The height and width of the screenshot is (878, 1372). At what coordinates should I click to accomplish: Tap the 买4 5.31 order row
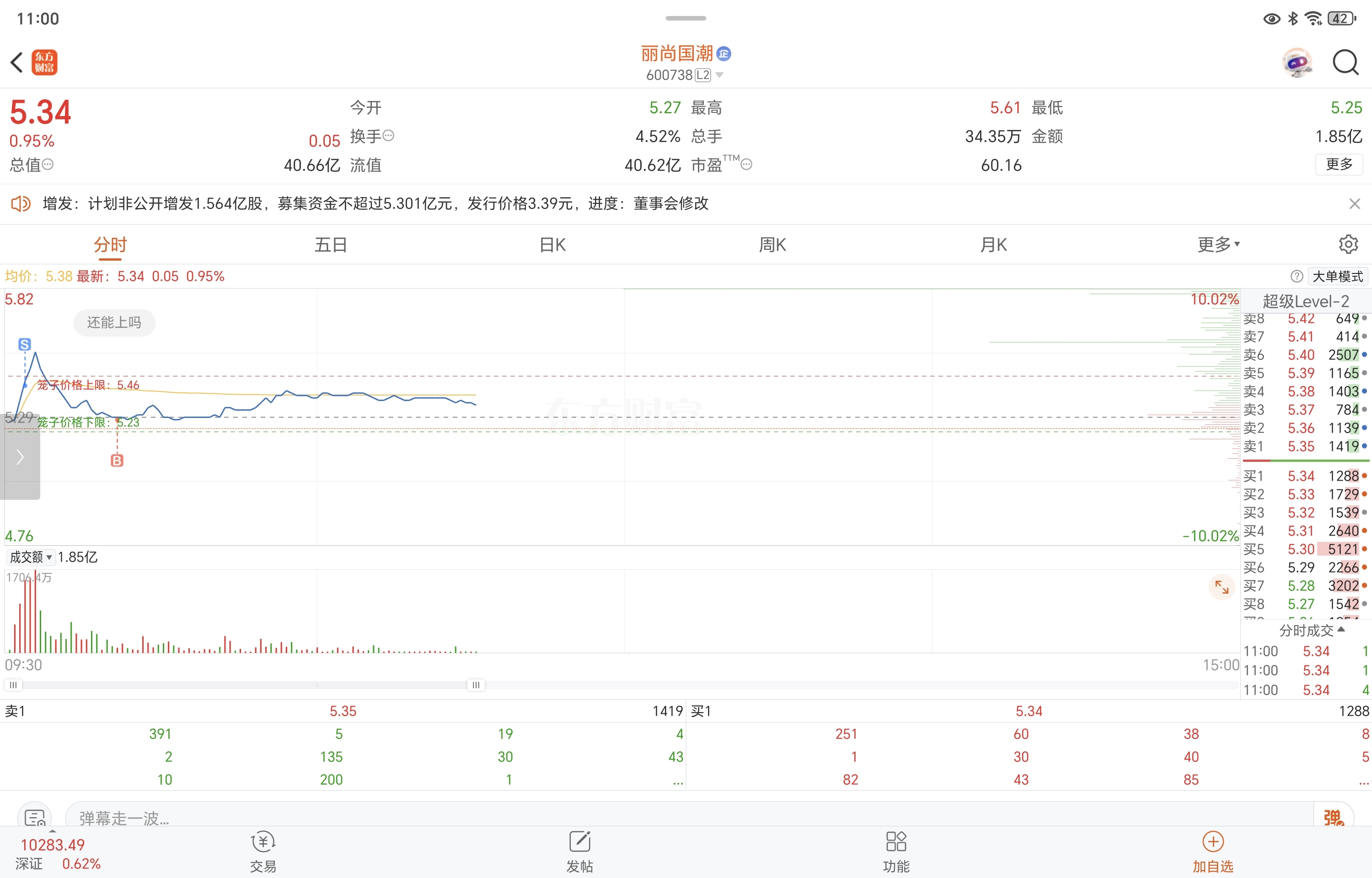pyautogui.click(x=1305, y=531)
